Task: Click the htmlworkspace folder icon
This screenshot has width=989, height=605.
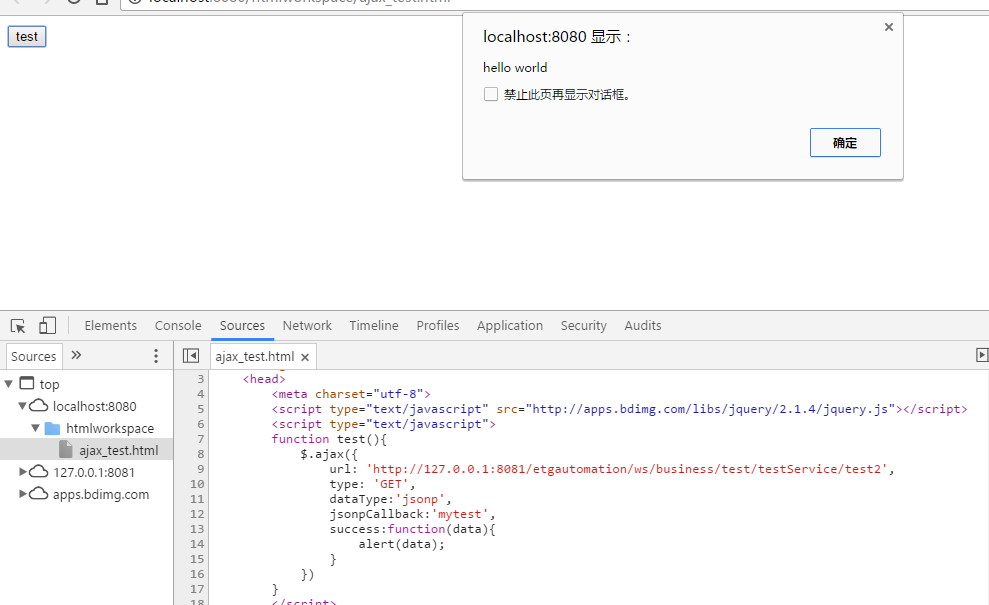Action: tap(52, 428)
